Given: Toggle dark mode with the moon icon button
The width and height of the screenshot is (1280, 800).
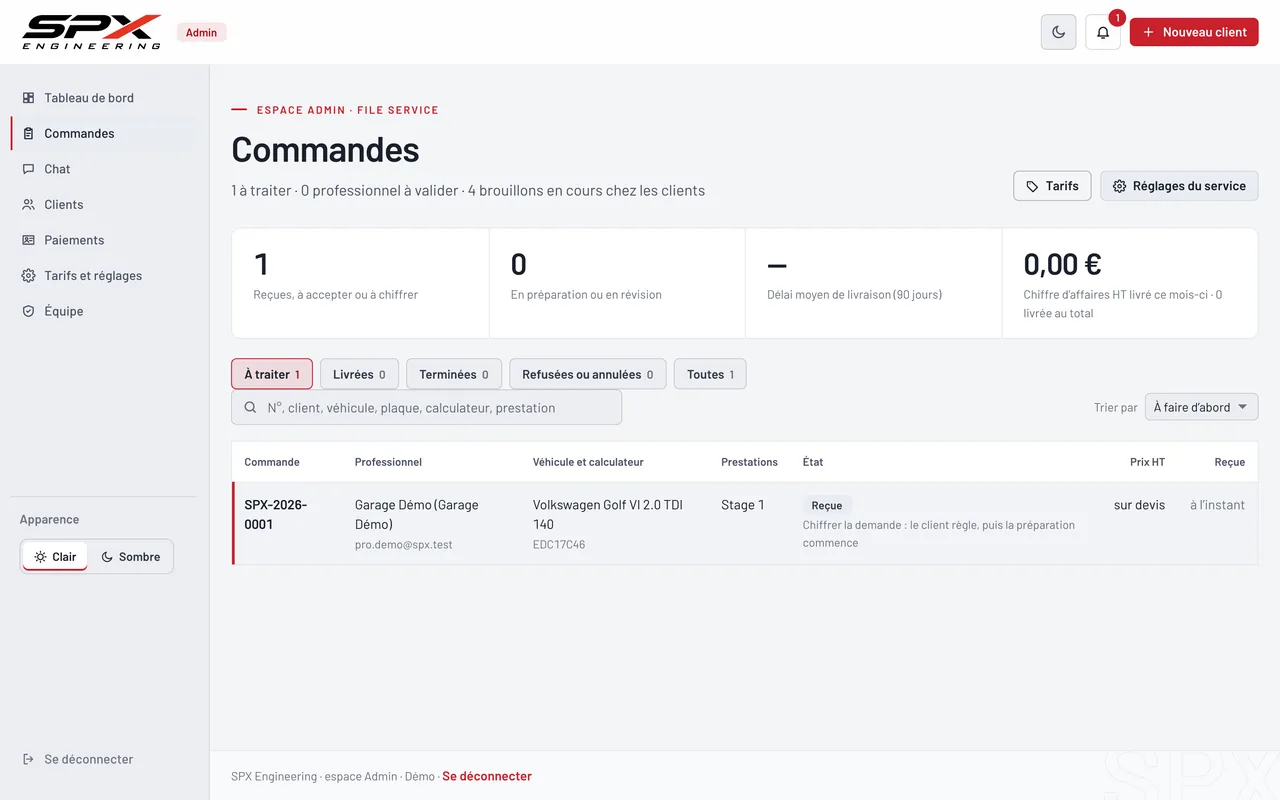Looking at the screenshot, I should coord(1059,32).
